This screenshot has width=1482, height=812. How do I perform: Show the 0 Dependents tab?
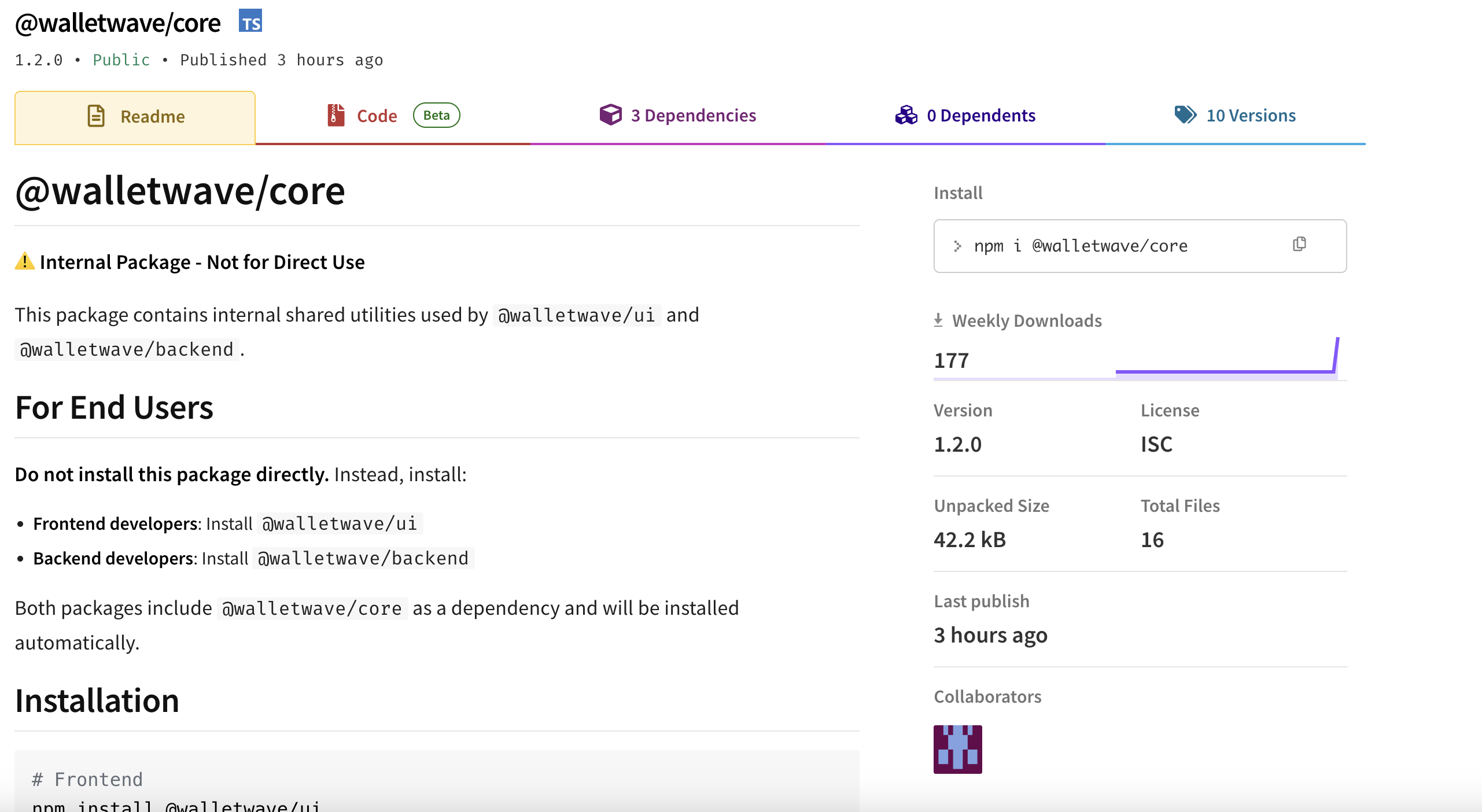(980, 116)
